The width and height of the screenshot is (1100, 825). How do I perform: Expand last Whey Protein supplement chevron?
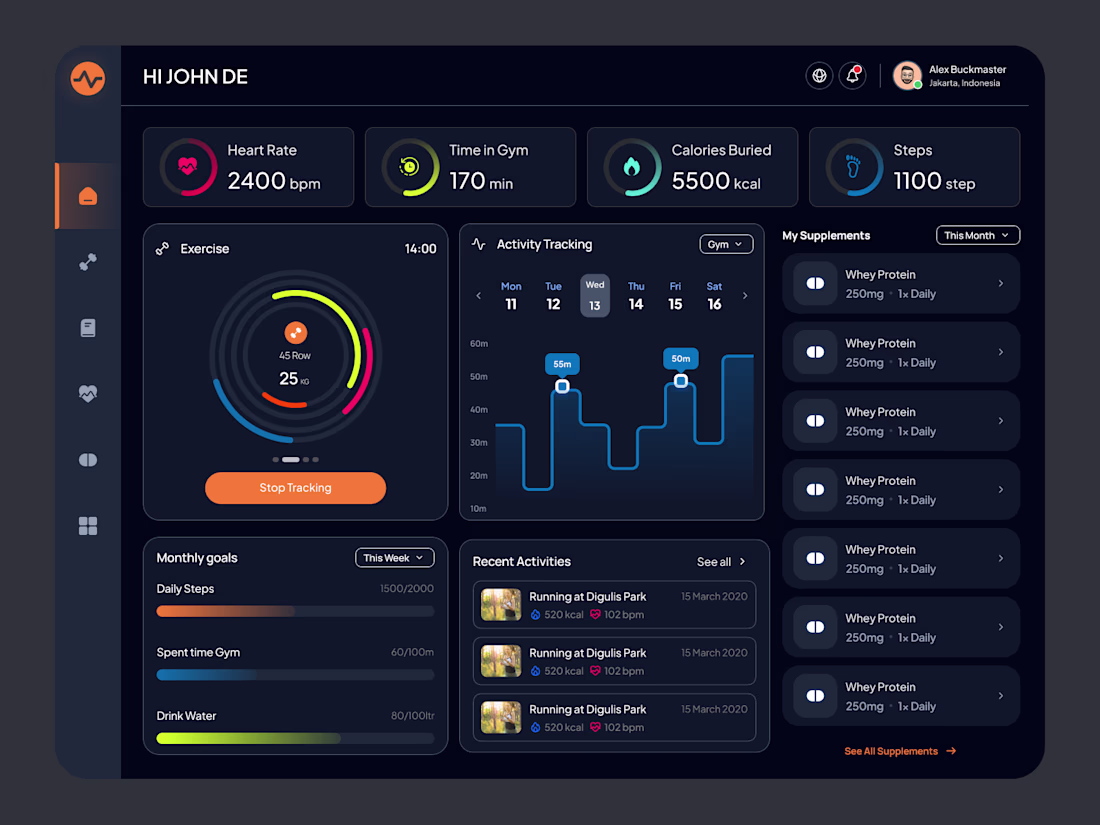[x=1001, y=696]
